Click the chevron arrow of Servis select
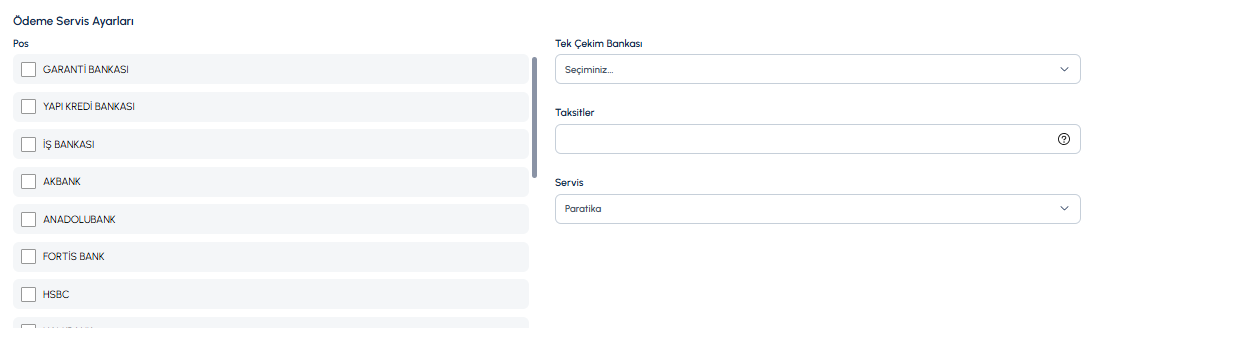The width and height of the screenshot is (1253, 360). [1064, 208]
